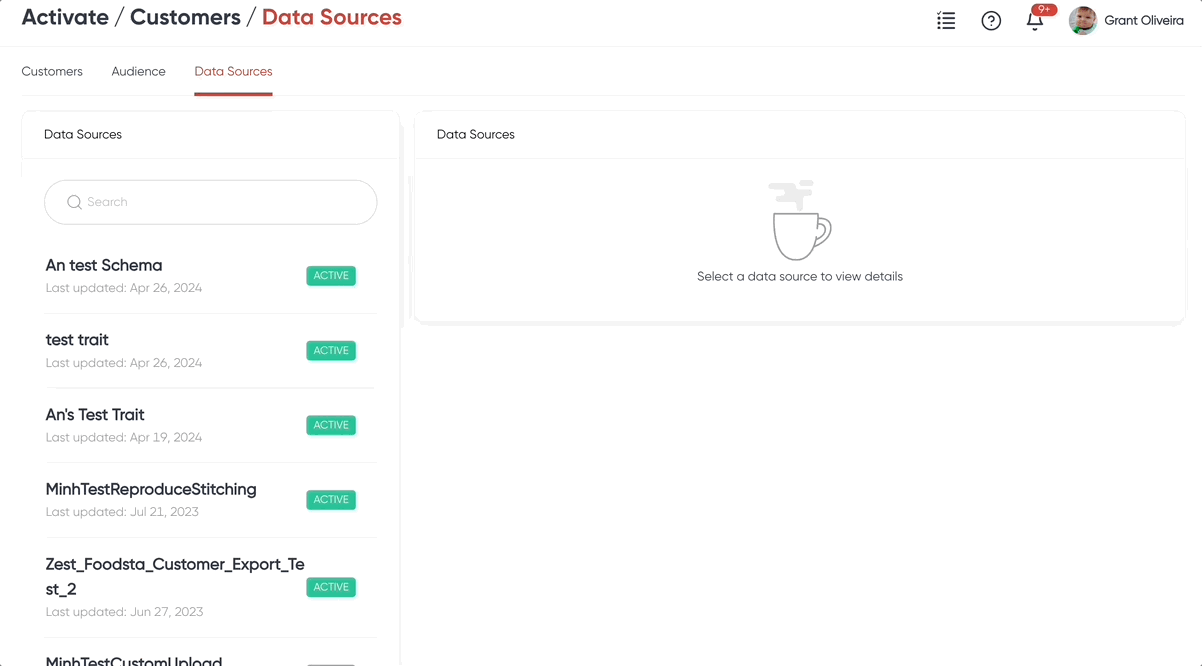Click the magnifier icon in search box

coord(74,202)
